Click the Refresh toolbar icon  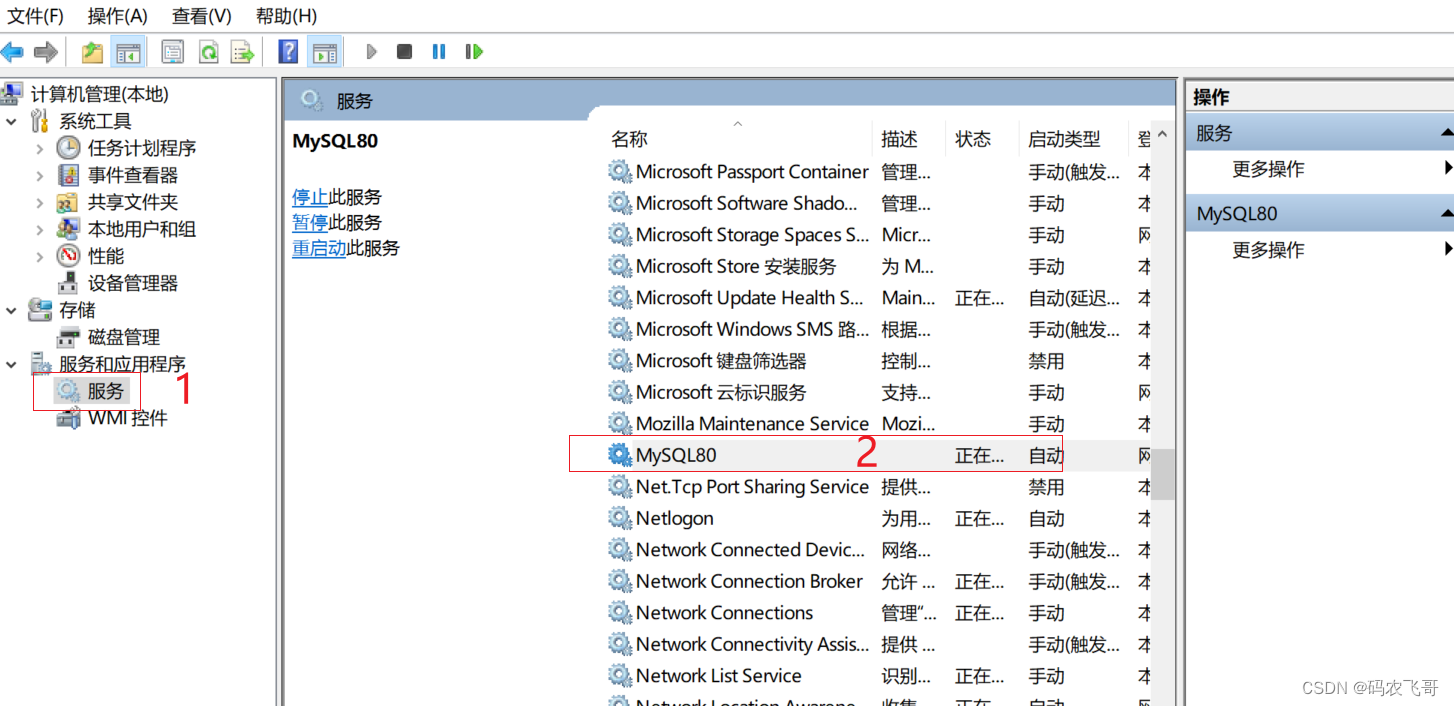pos(207,51)
